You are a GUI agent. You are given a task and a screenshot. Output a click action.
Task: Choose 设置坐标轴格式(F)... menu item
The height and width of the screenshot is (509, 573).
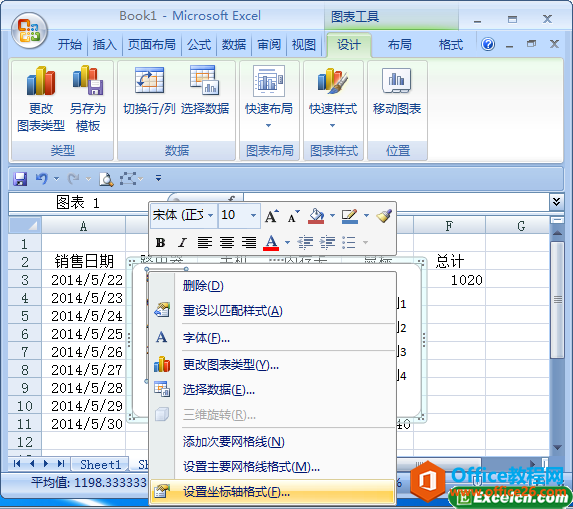(273, 492)
